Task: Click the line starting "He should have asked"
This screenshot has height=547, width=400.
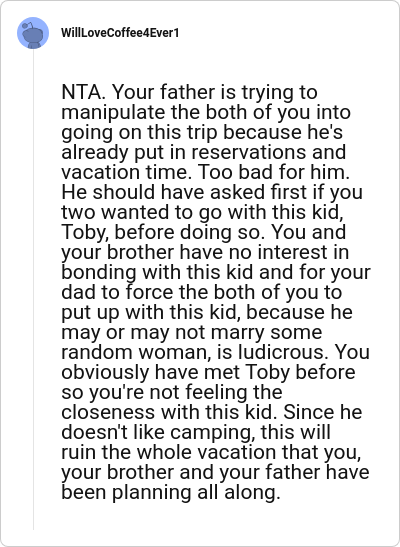Action: tap(212, 192)
